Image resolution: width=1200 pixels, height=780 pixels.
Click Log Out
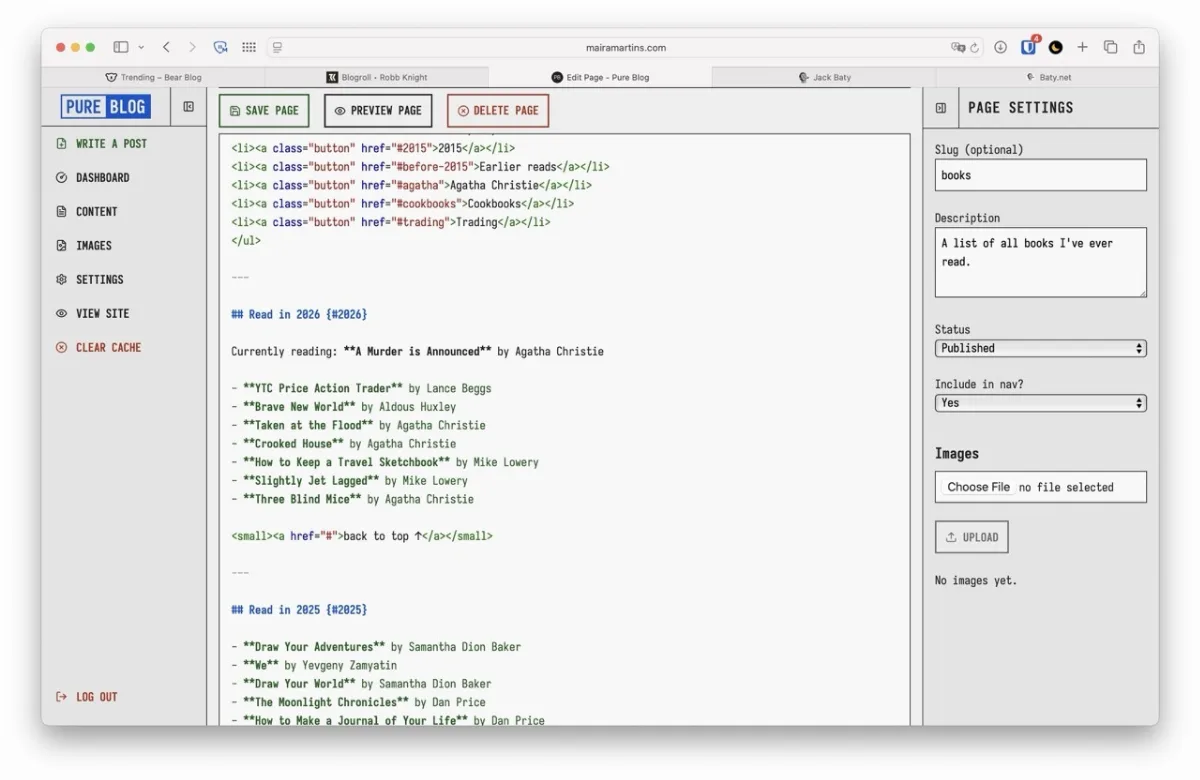97,697
